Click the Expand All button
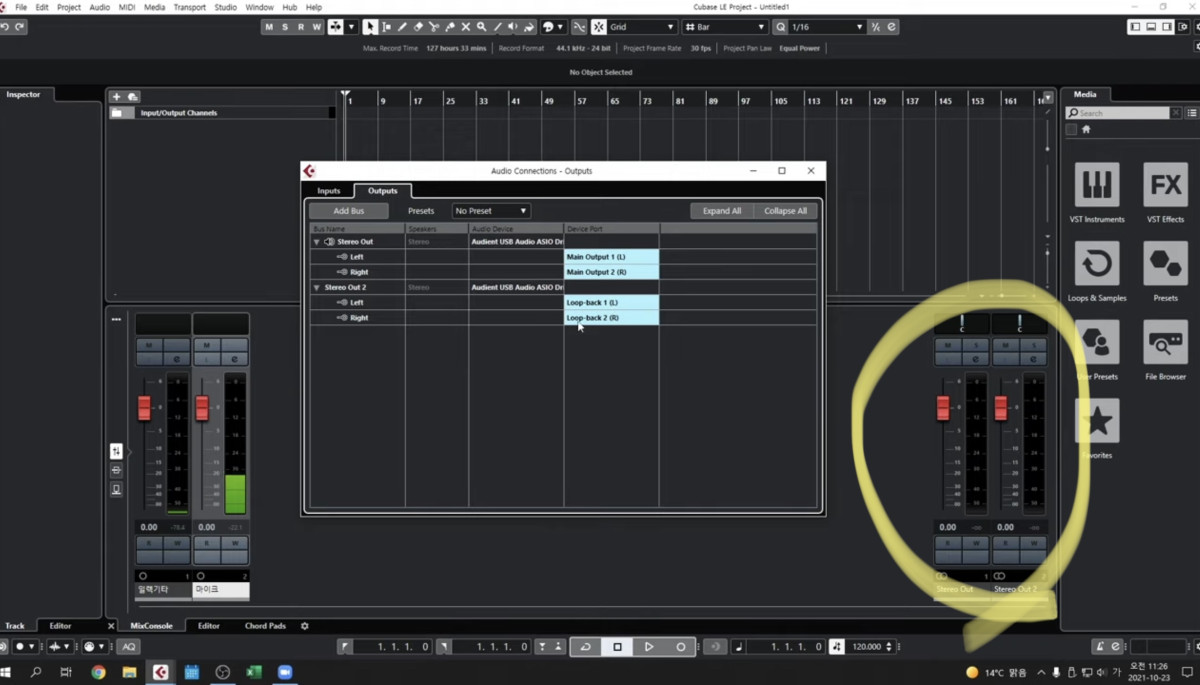Image resolution: width=1200 pixels, height=685 pixels. coord(722,211)
